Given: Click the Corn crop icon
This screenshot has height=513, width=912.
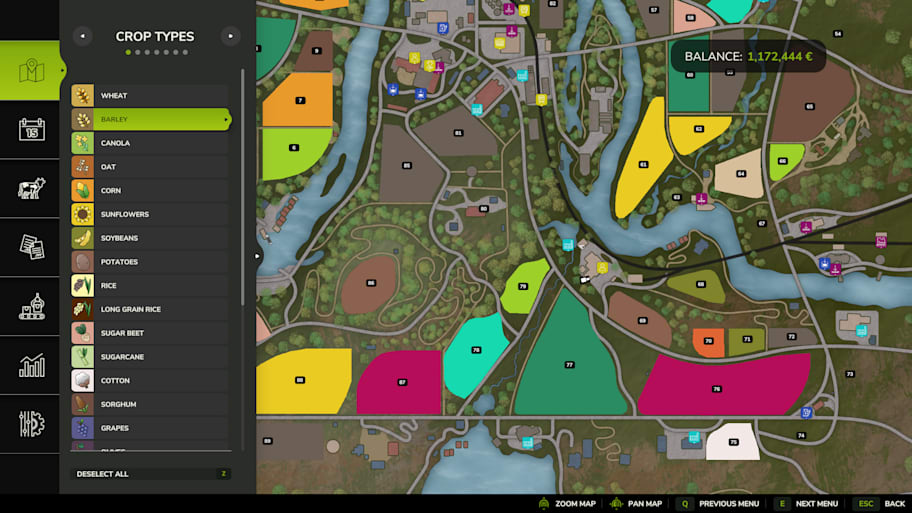Looking at the screenshot, I should point(83,191).
